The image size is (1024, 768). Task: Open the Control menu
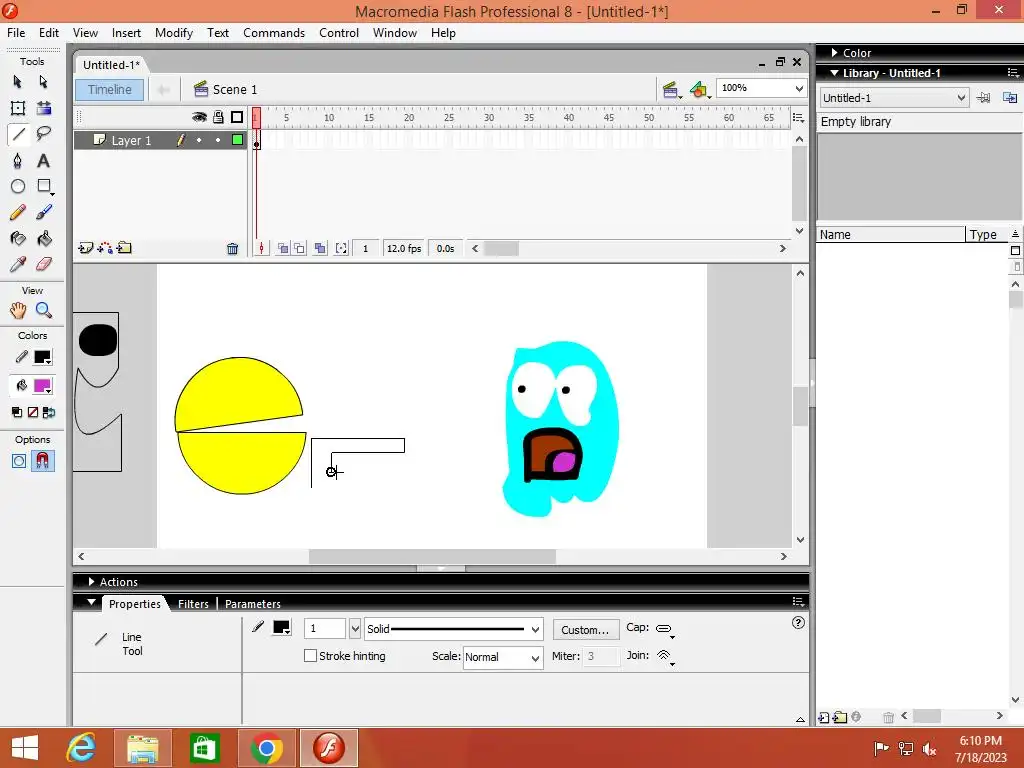point(339,33)
